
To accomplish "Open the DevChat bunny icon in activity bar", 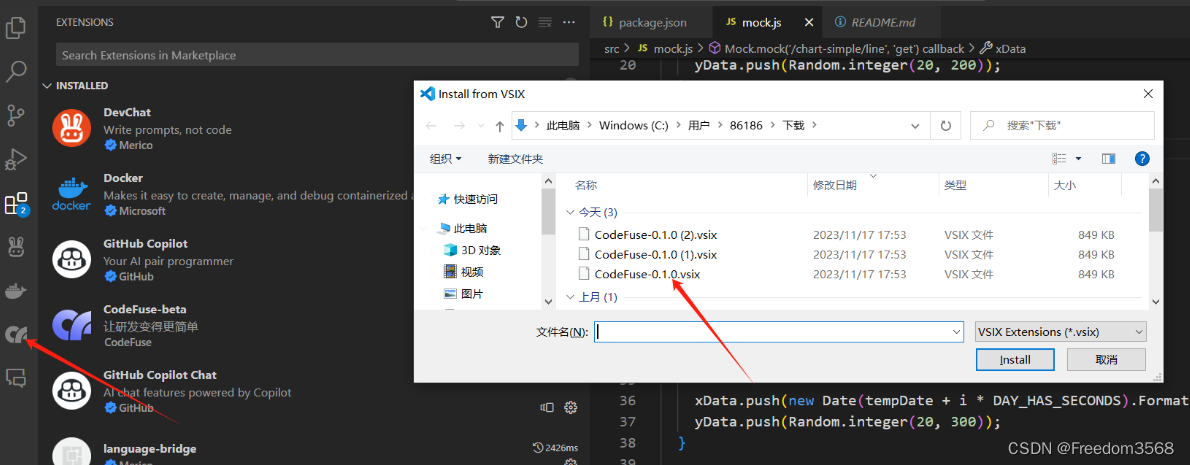I will (x=16, y=247).
